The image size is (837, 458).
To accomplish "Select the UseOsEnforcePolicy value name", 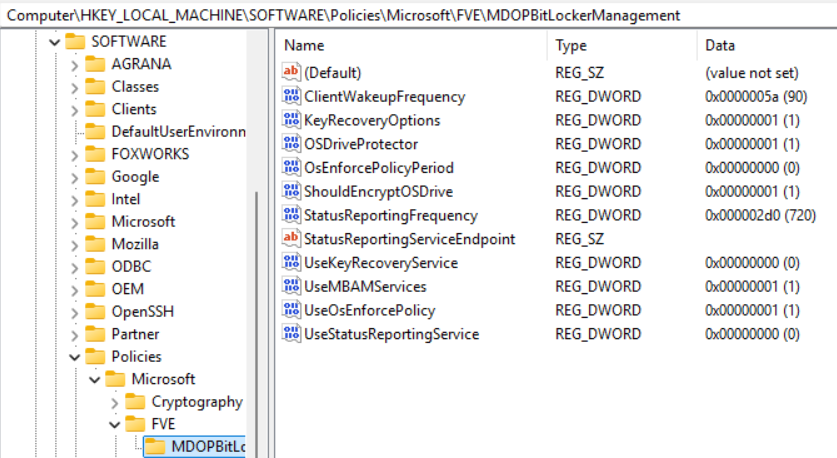I will (x=369, y=310).
